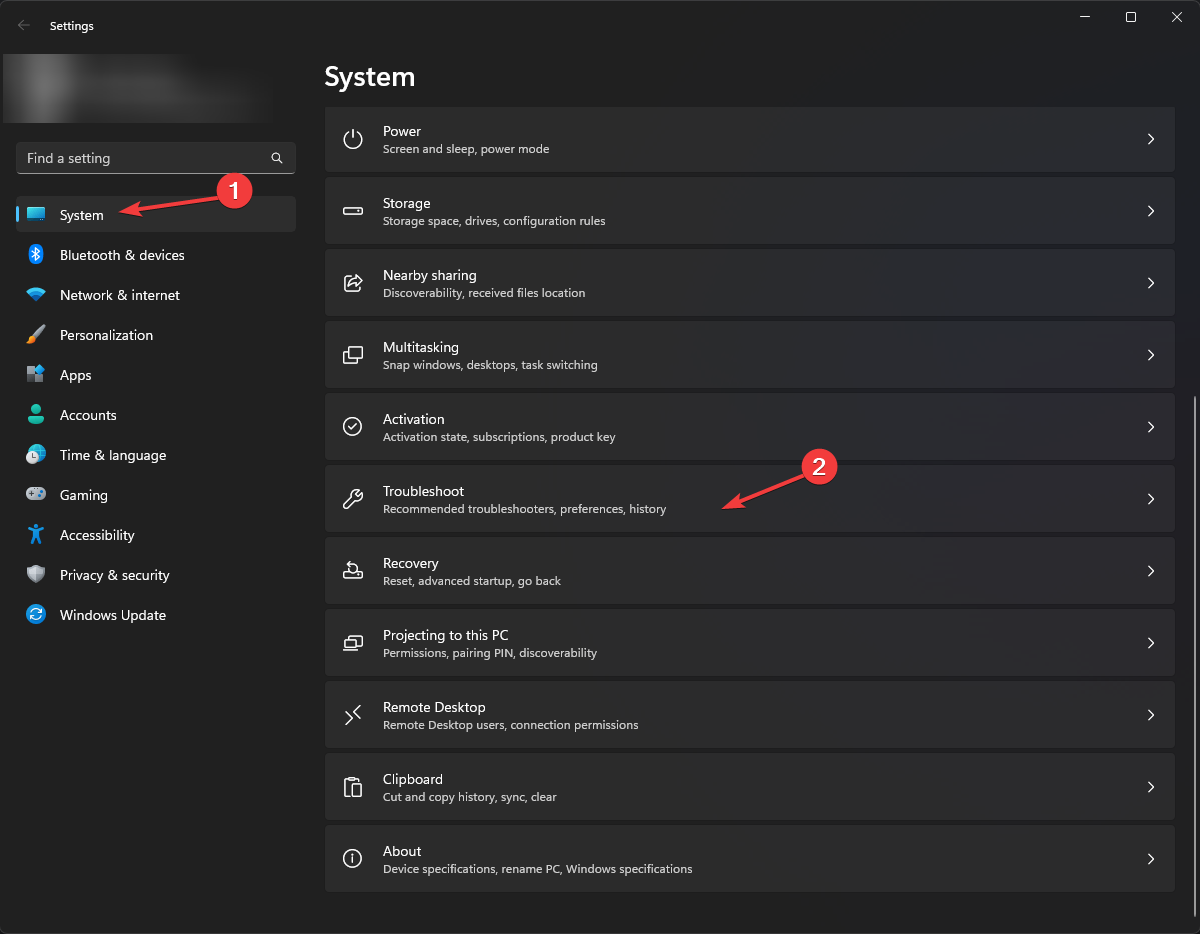Select the Power settings icon

tap(352, 139)
